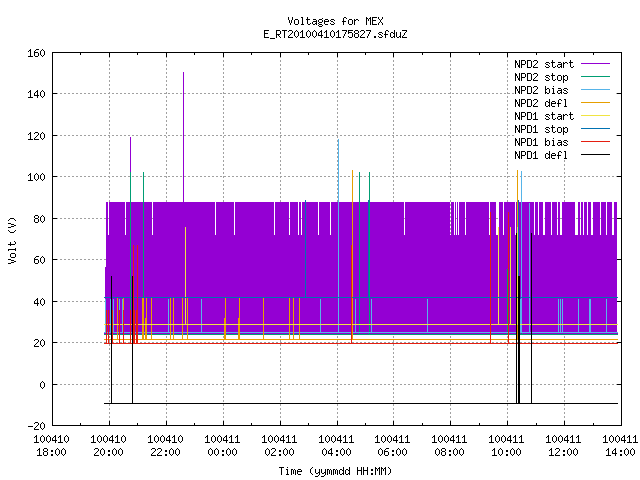Click the purple NPD2 start legend line sample
The image size is (640, 480).
[x=595, y=64]
